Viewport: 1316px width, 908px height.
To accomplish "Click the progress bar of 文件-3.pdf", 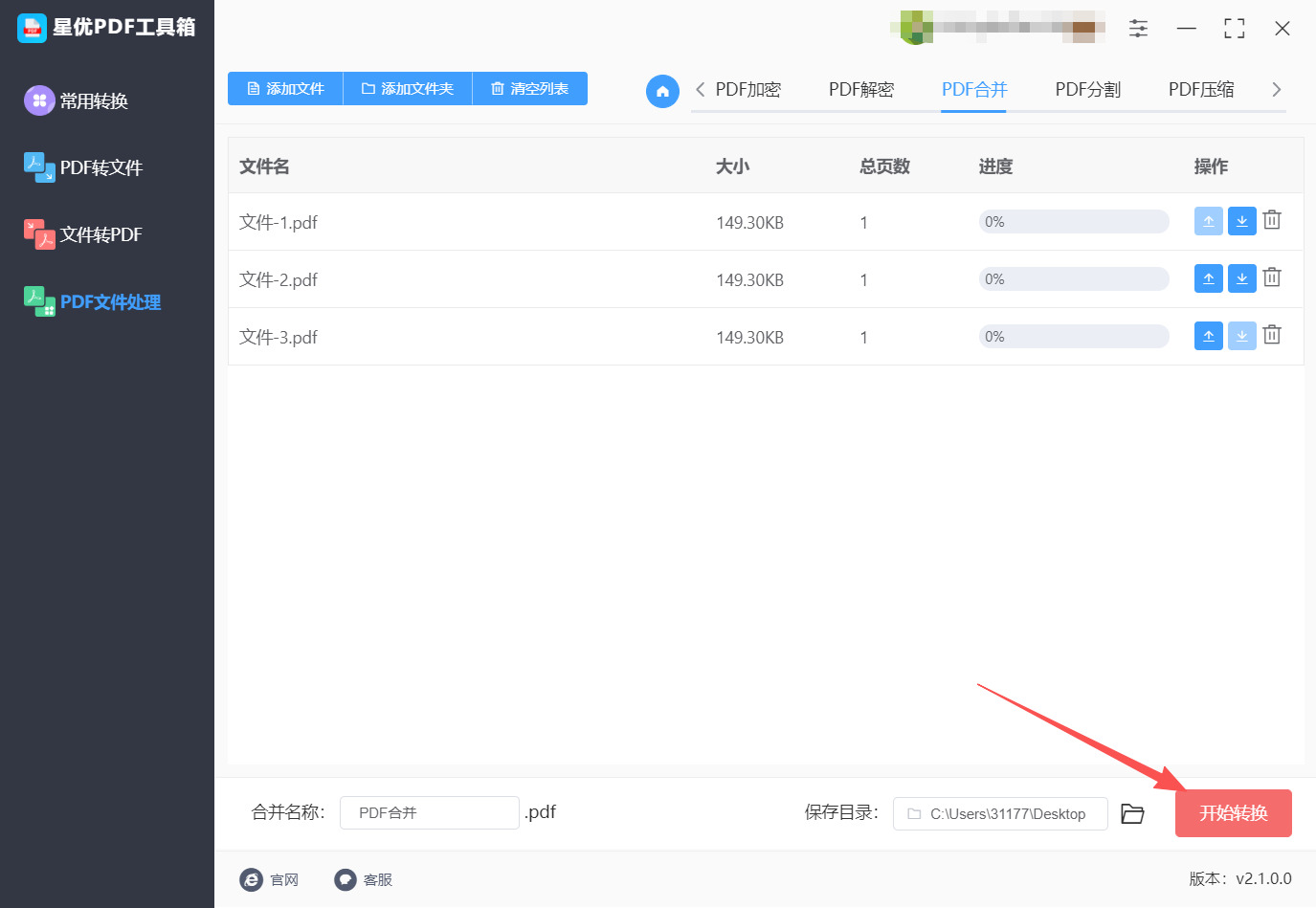I will coord(1074,336).
